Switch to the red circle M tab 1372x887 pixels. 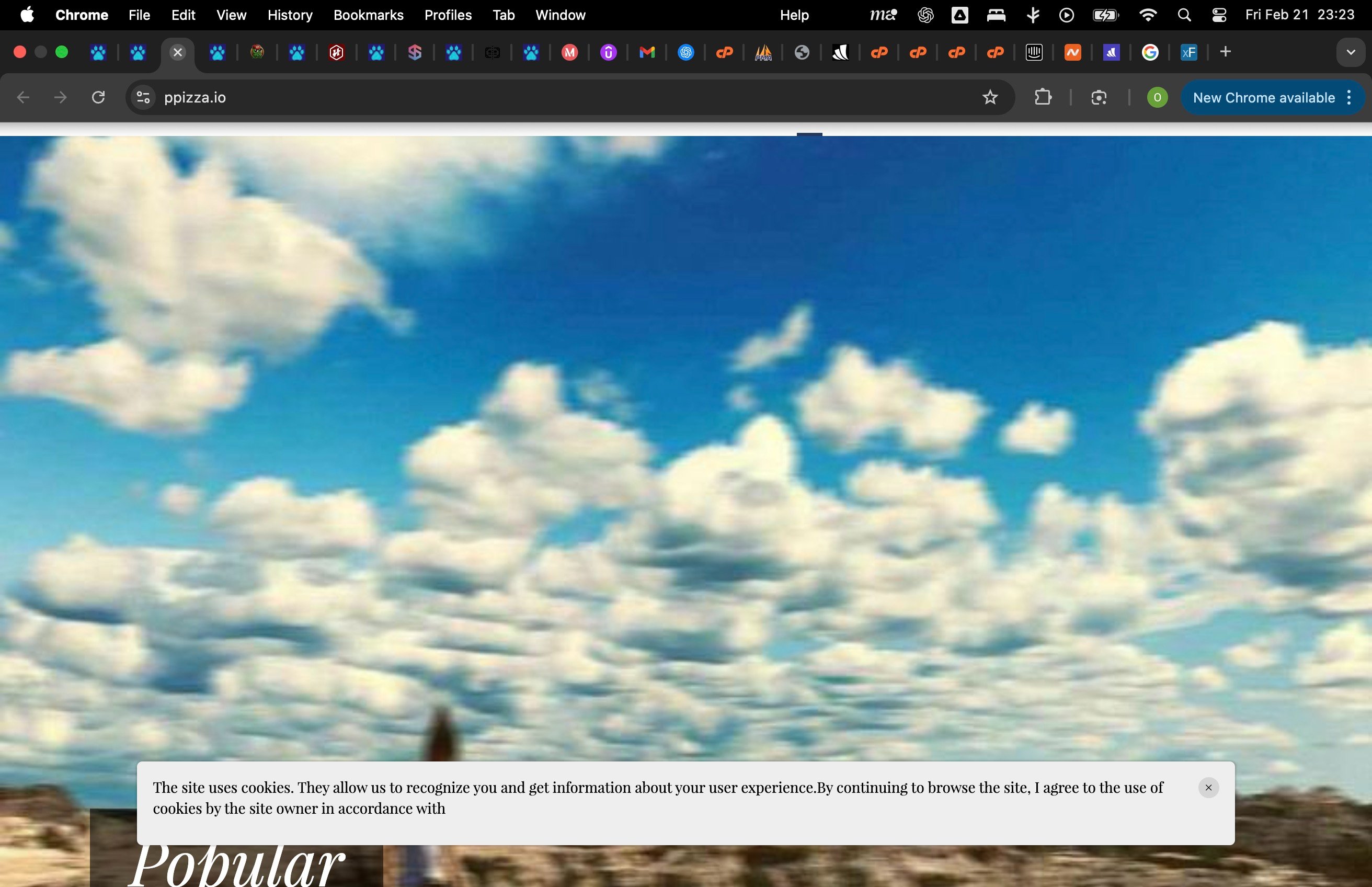569,52
